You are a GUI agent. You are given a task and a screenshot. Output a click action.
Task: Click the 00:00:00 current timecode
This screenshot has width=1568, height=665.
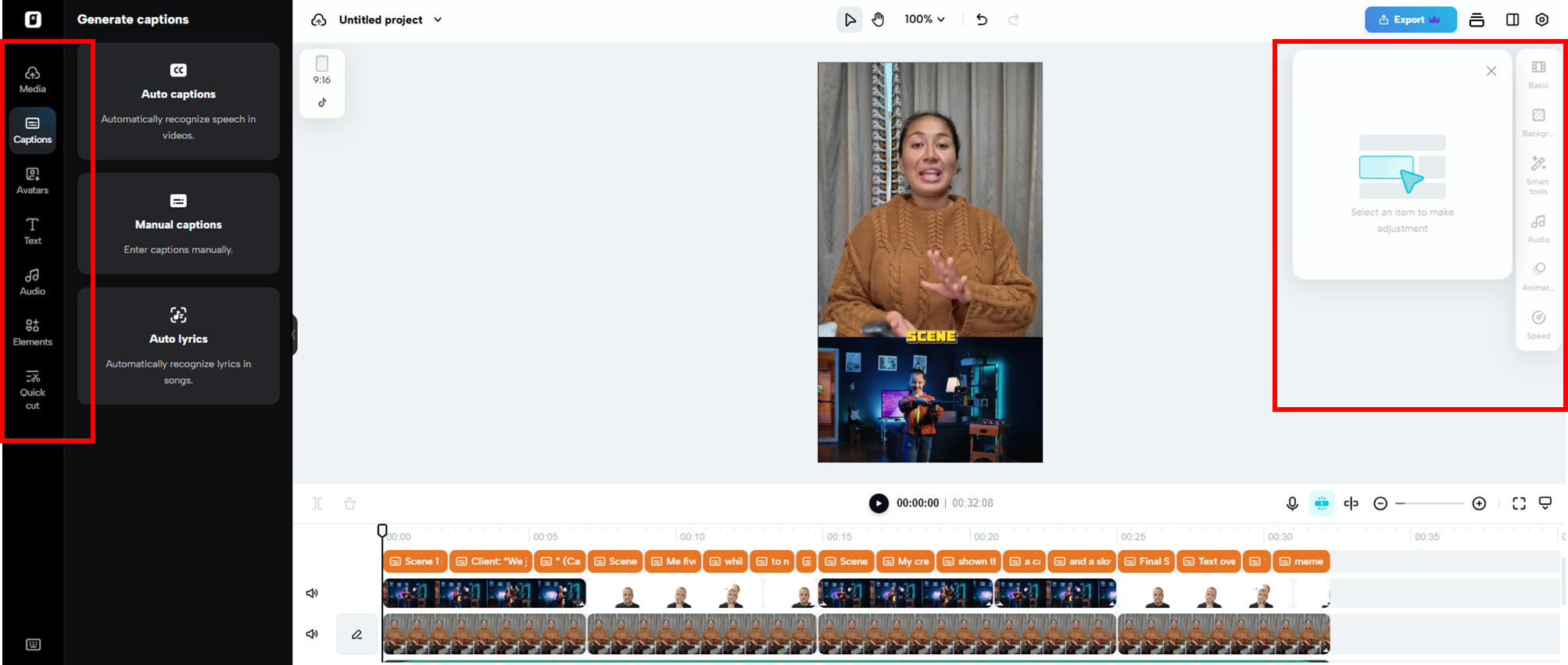click(x=917, y=503)
